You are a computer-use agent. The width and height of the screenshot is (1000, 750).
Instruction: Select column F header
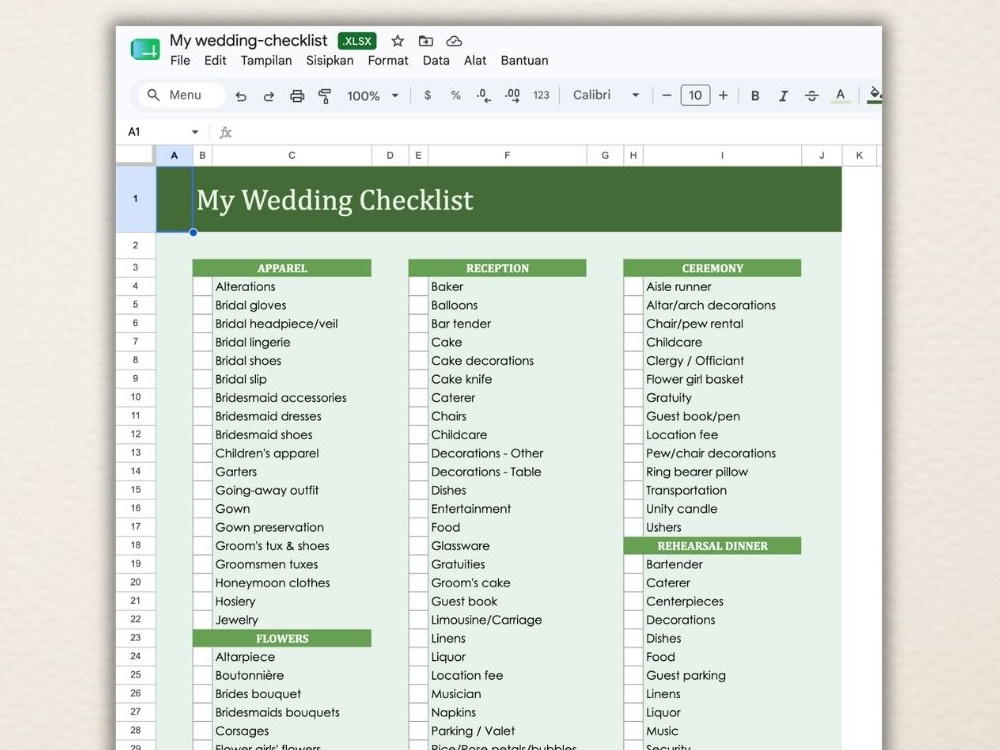[x=507, y=155]
